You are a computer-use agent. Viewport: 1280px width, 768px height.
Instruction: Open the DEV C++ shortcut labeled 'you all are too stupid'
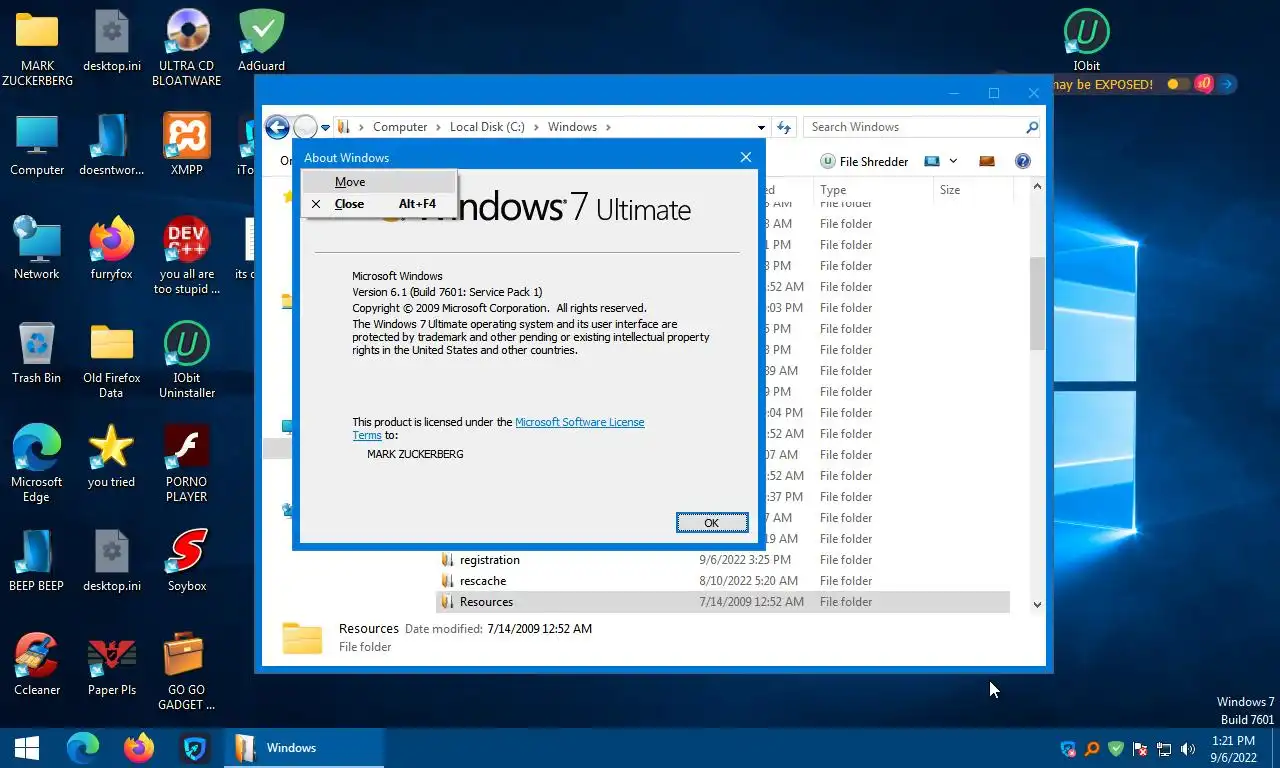[x=187, y=256]
